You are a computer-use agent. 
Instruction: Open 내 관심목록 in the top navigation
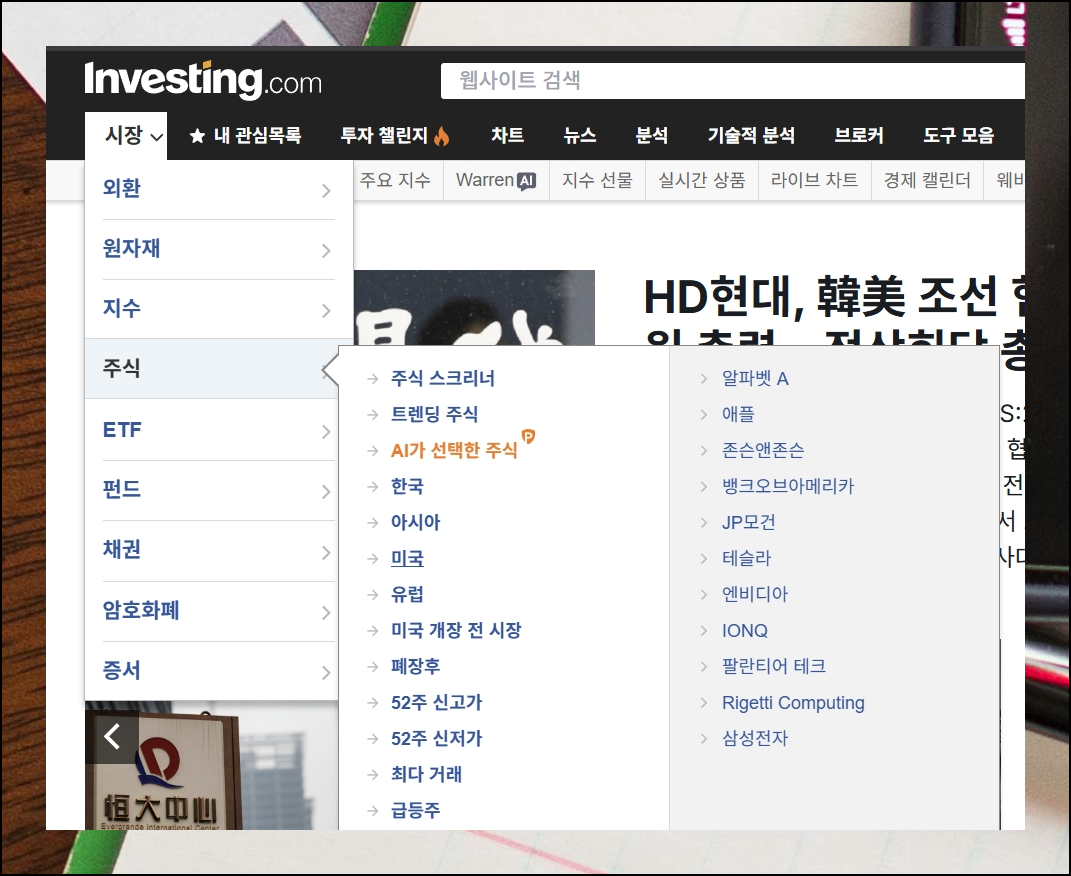pos(258,135)
